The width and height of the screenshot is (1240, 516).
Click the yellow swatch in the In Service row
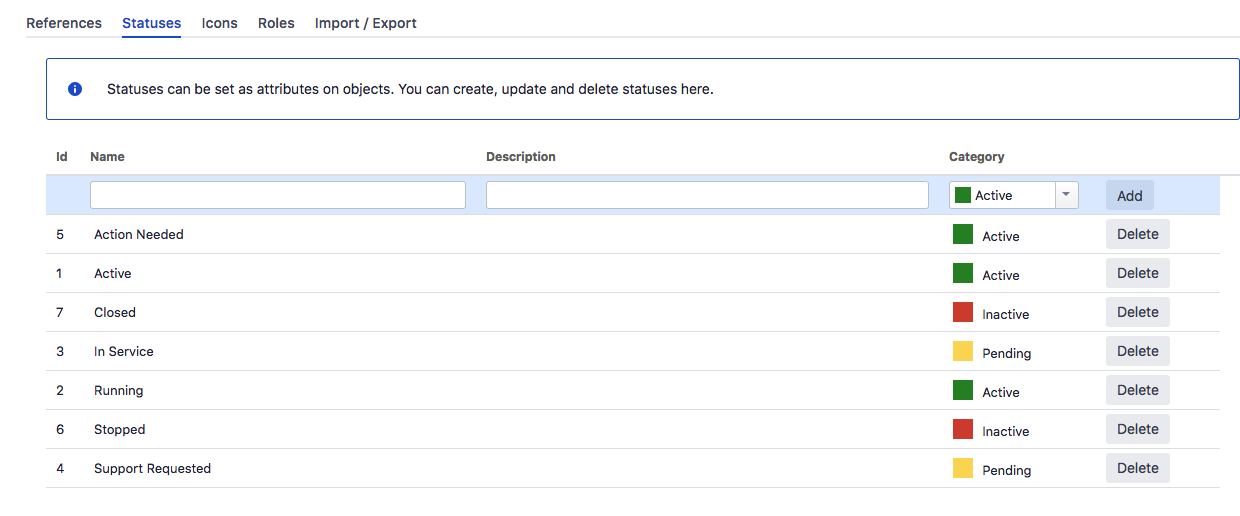click(x=963, y=351)
